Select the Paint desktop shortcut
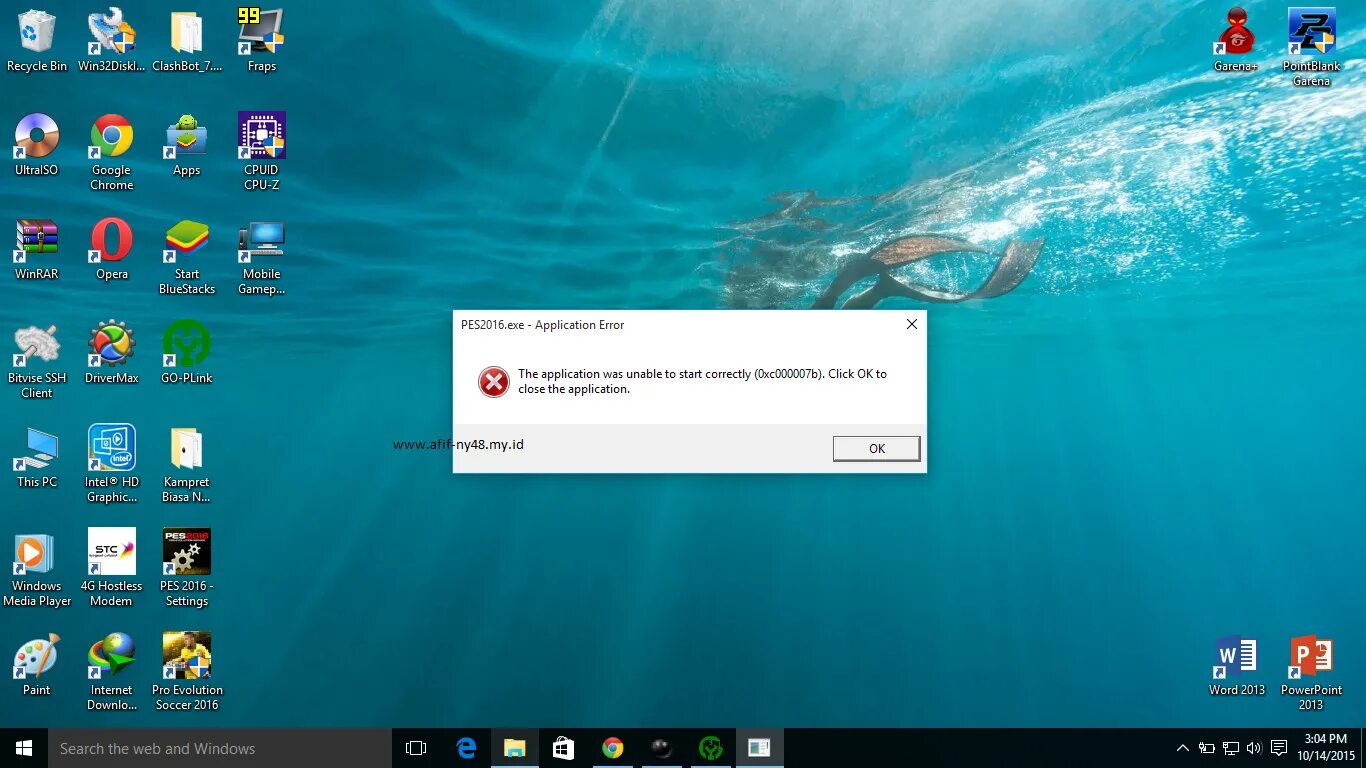The image size is (1366, 768). 37,665
